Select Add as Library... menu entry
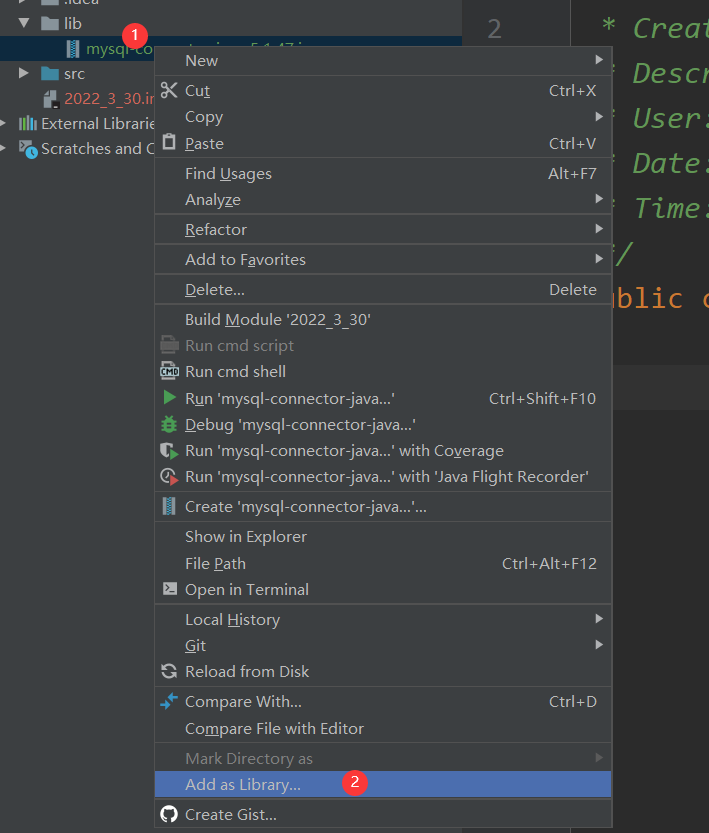The image size is (709, 833). [x=383, y=784]
